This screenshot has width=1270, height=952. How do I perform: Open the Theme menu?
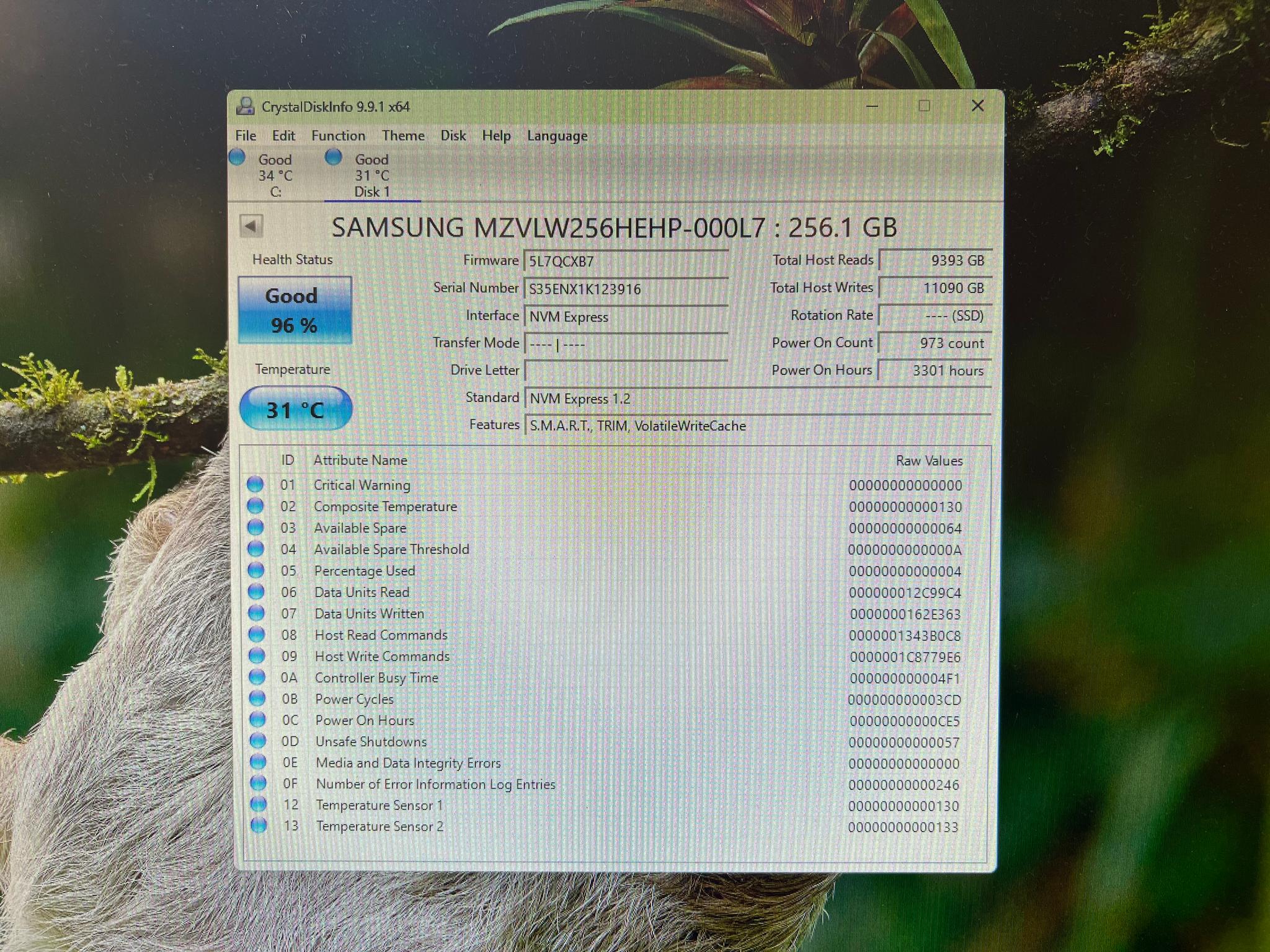point(403,135)
